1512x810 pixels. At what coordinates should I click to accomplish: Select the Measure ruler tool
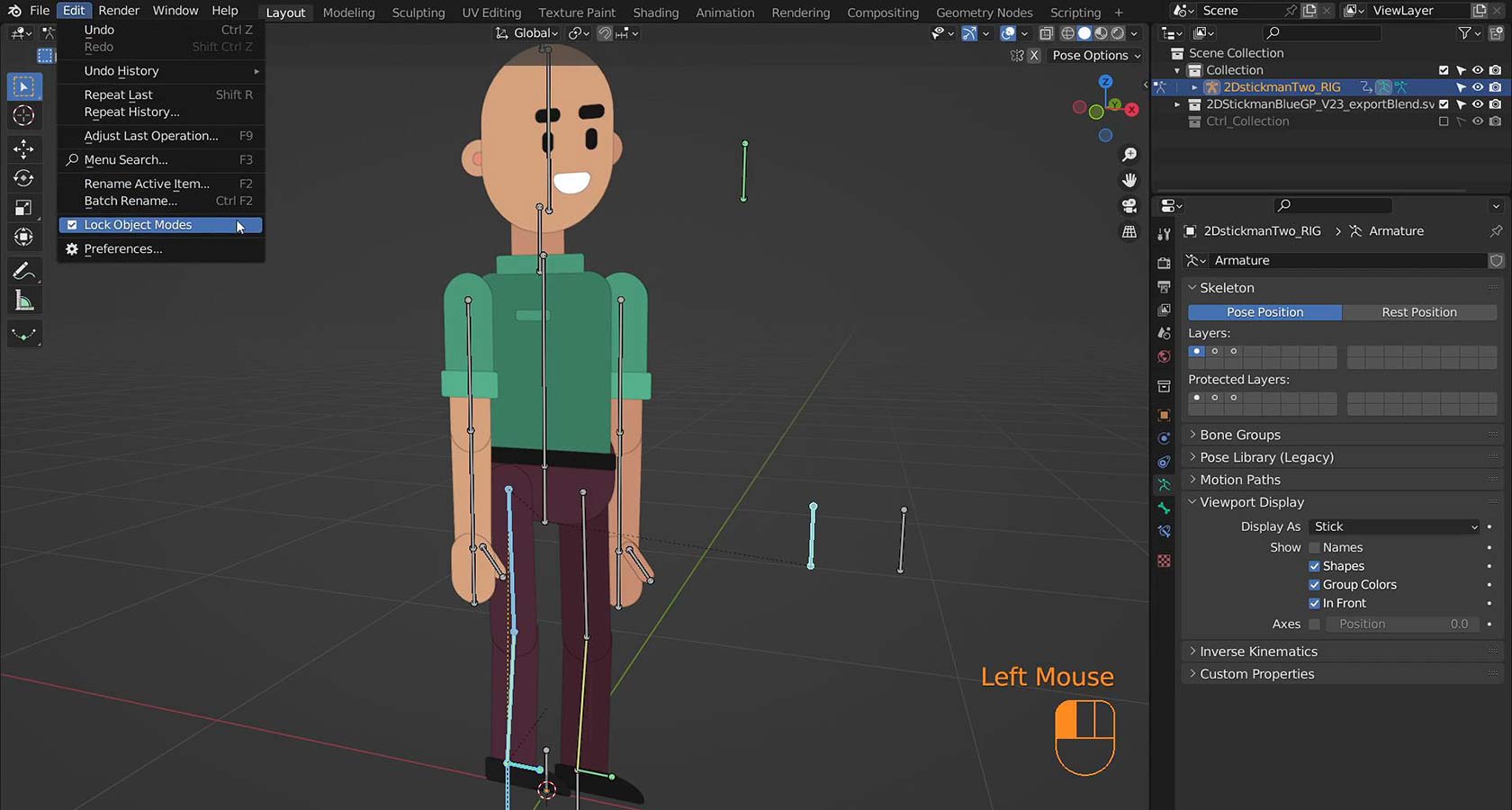coord(24,301)
